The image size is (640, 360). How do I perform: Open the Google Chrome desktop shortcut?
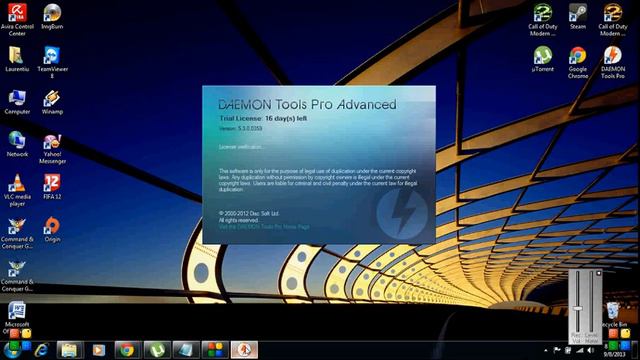pyautogui.click(x=578, y=62)
